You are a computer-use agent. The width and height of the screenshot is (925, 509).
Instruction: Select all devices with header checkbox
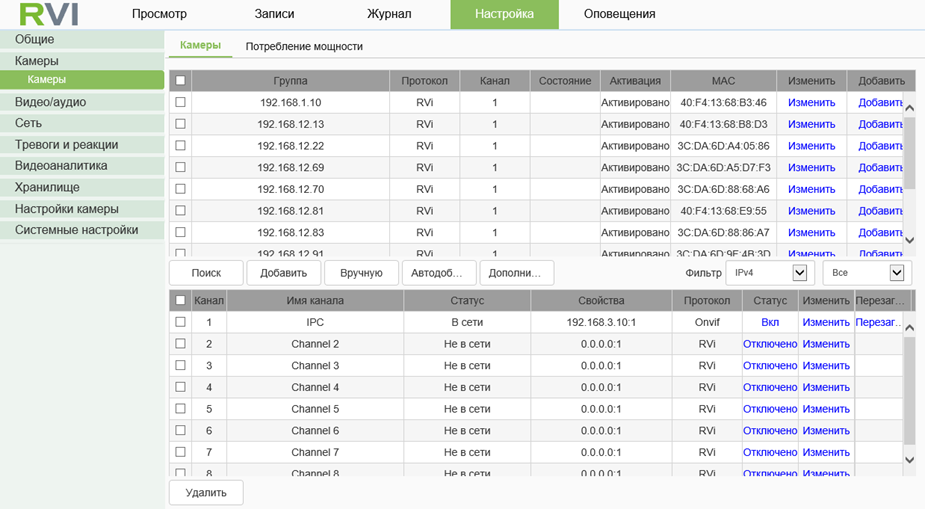180,80
